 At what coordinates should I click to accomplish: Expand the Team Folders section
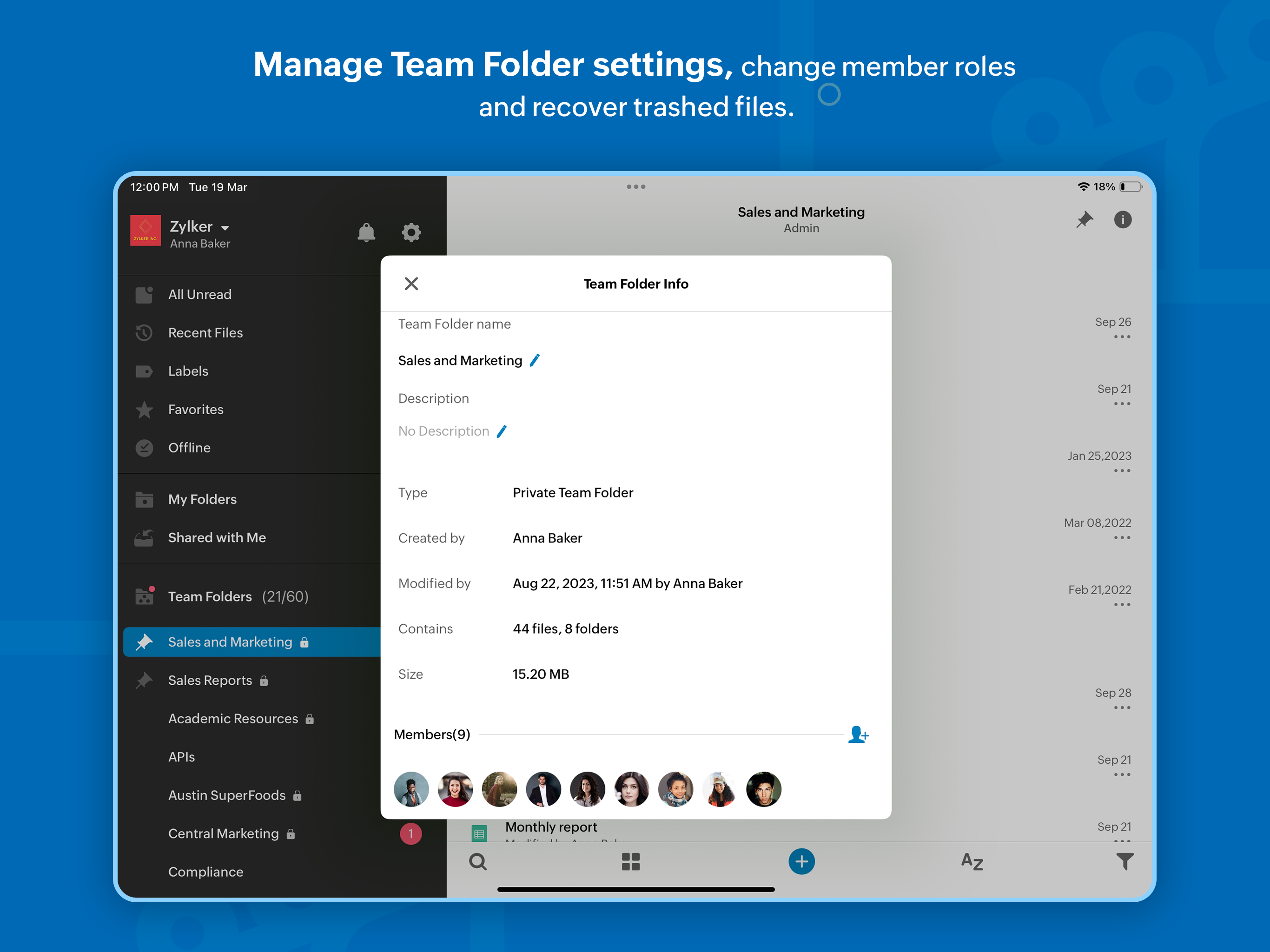(x=210, y=596)
